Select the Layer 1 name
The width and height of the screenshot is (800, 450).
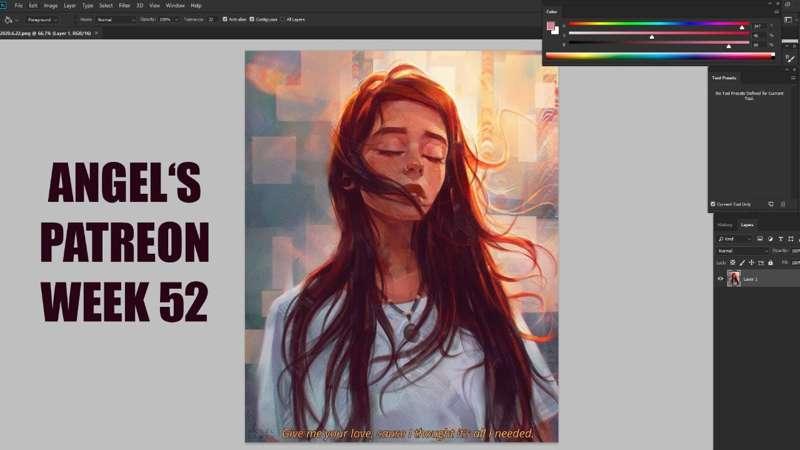point(750,280)
